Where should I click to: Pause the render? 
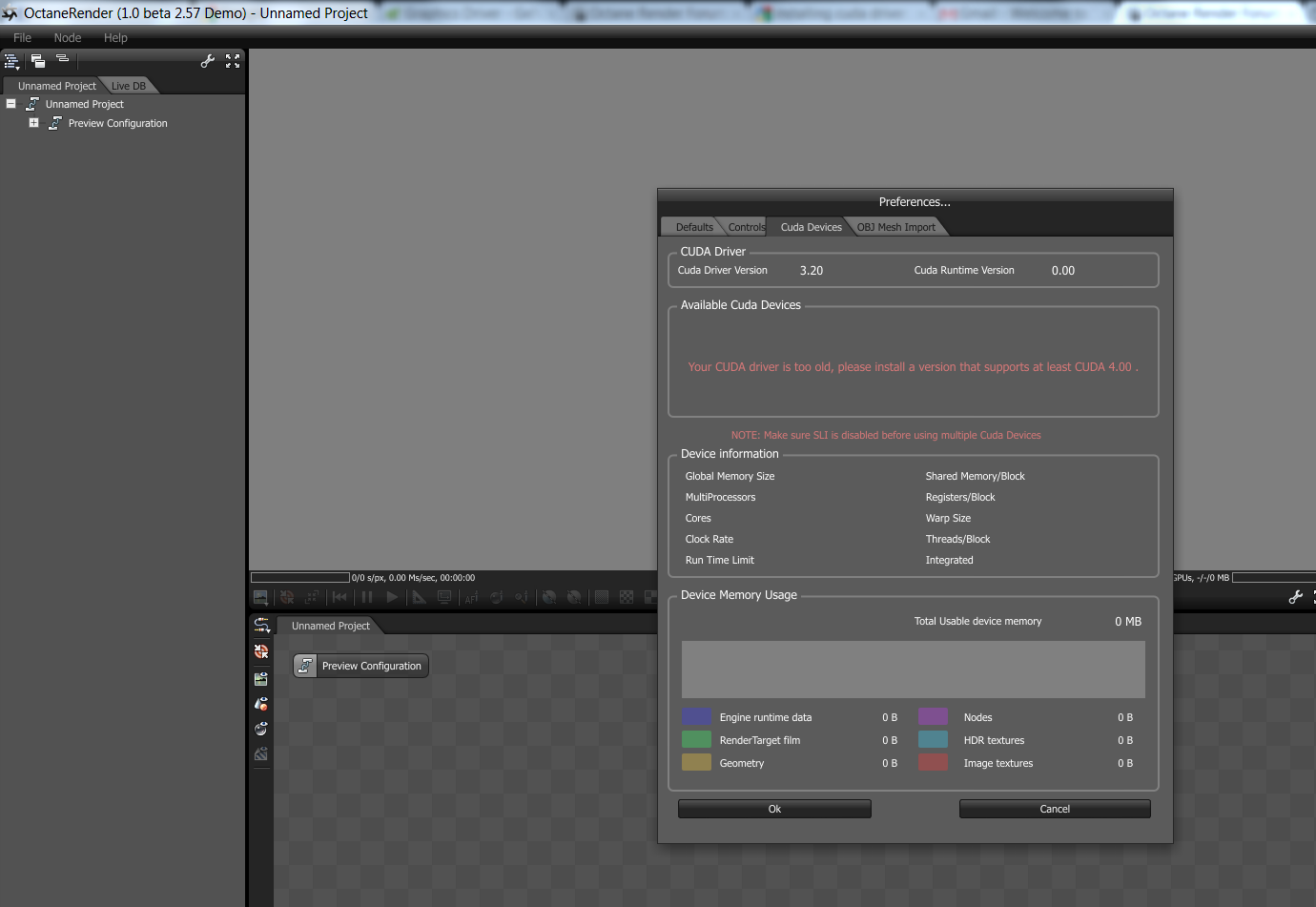click(367, 597)
